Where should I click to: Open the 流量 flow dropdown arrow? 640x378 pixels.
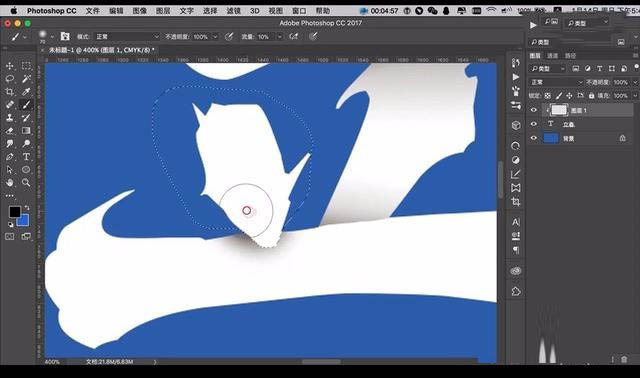(x=280, y=37)
